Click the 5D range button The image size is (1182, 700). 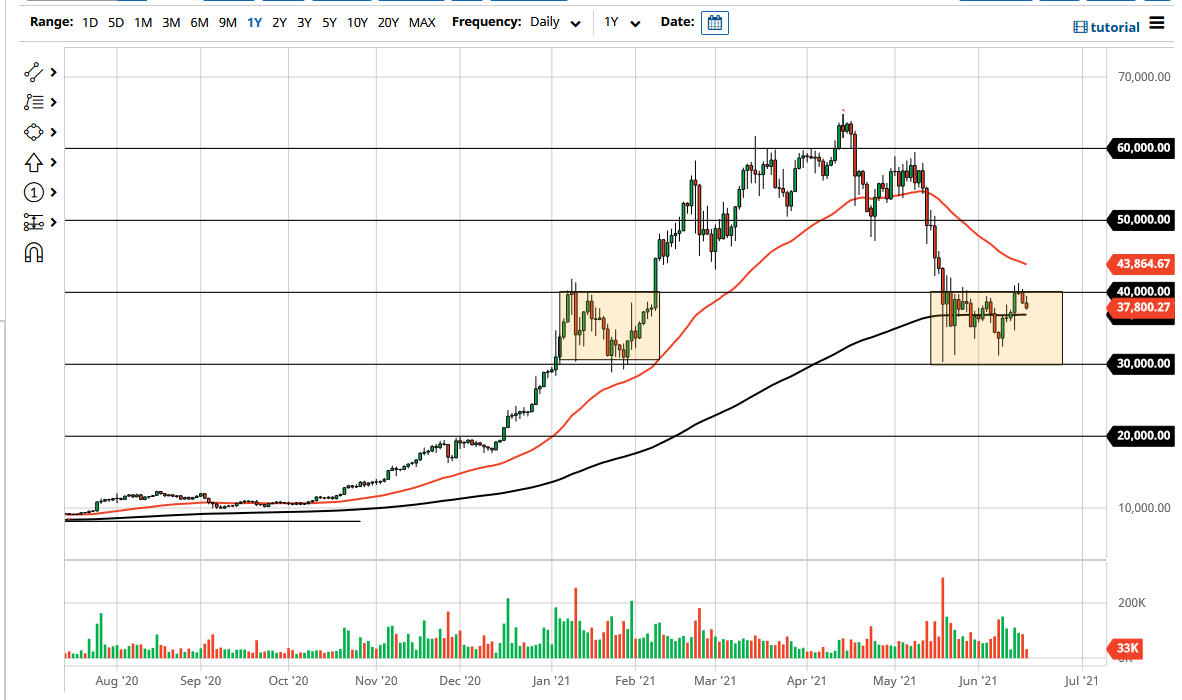[114, 21]
